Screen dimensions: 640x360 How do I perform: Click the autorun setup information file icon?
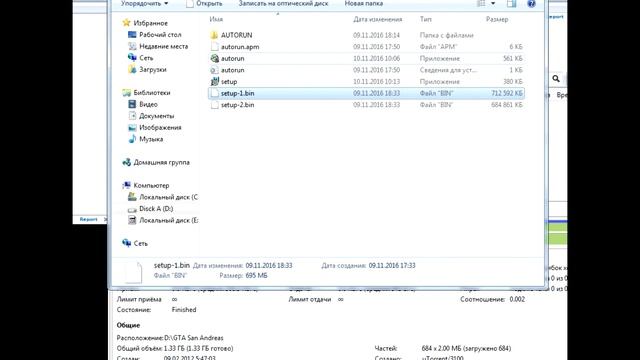click(214, 70)
